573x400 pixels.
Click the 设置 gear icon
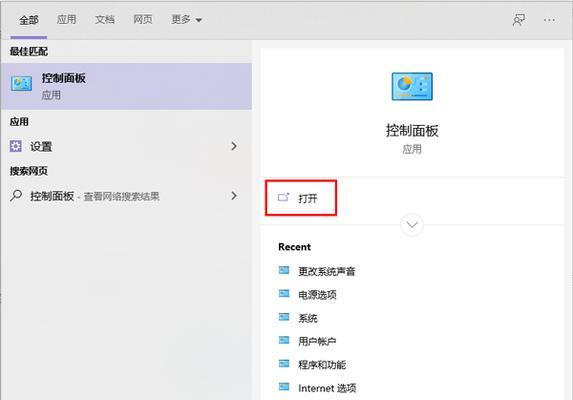click(x=16, y=146)
